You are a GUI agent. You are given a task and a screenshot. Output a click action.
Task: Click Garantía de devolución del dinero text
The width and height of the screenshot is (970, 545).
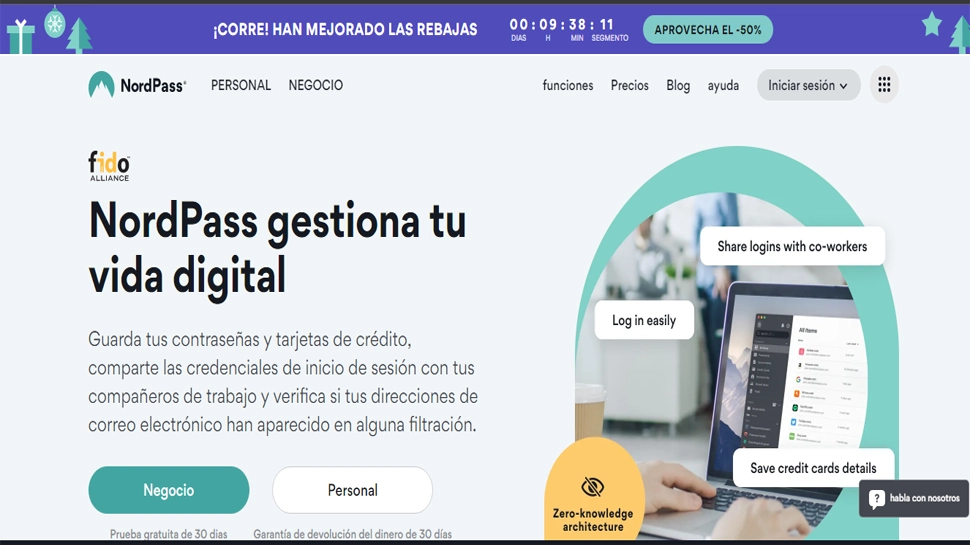coord(353,534)
